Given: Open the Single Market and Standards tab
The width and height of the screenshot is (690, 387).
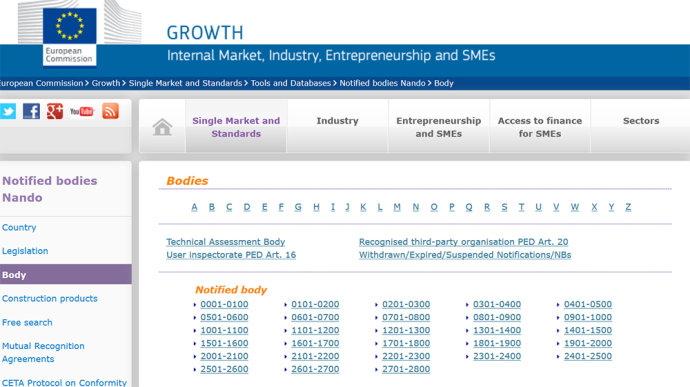Looking at the screenshot, I should tap(236, 127).
